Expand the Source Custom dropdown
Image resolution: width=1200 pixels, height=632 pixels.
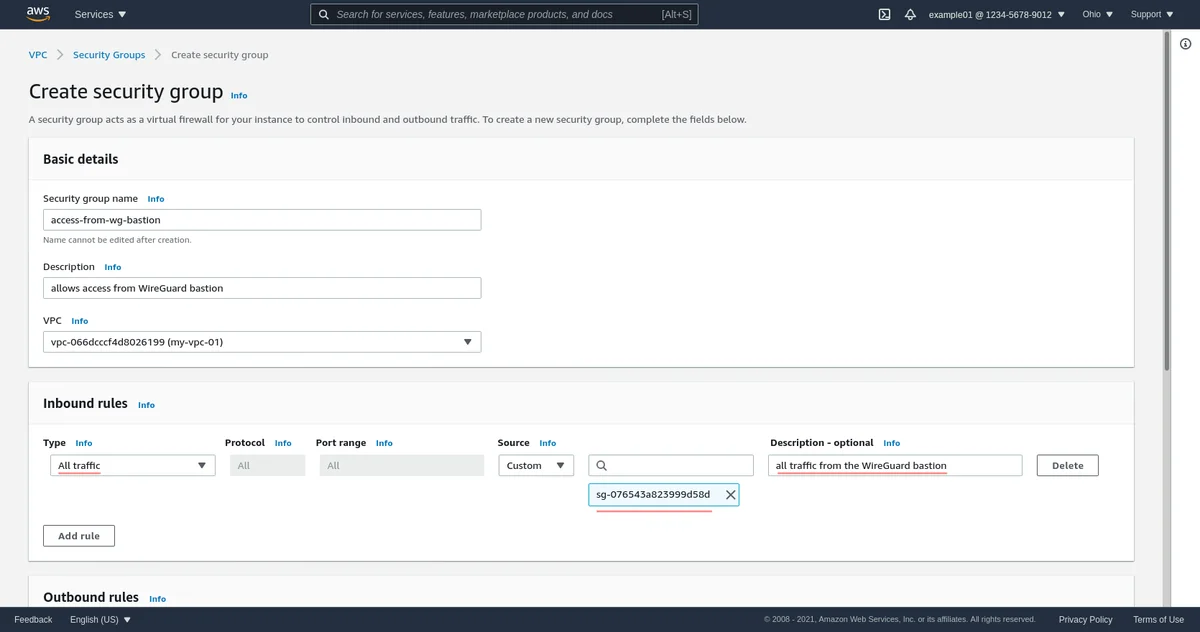536,466
